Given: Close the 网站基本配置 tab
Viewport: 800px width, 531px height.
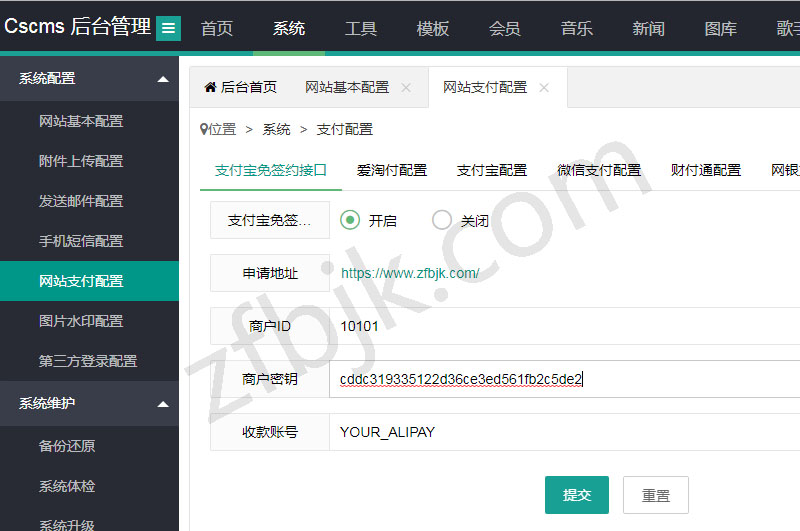Looking at the screenshot, I should point(406,88).
